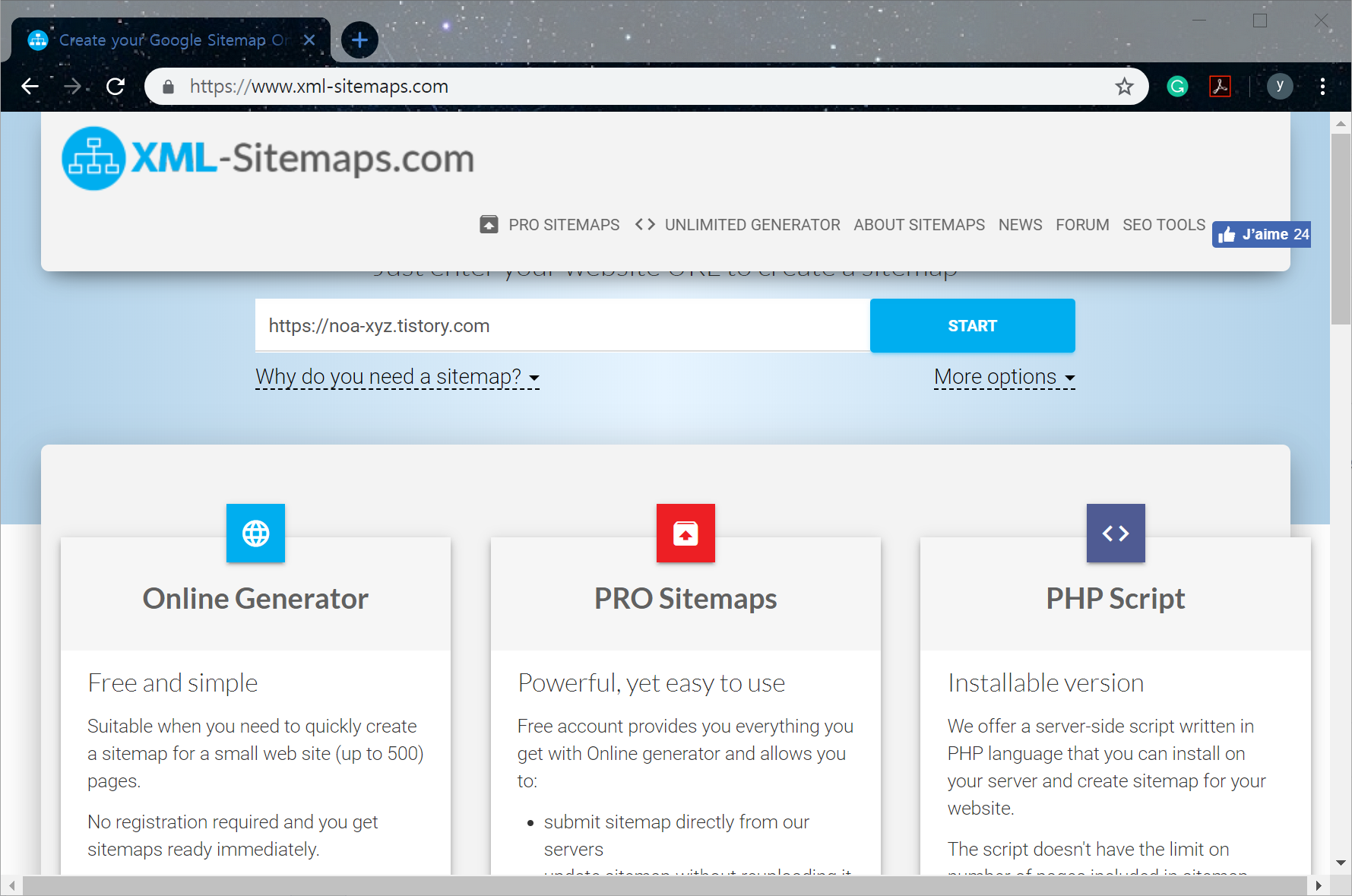Click the vertical scrollbar thumb
Screen dimensions: 1352x896
[x=1341, y=229]
